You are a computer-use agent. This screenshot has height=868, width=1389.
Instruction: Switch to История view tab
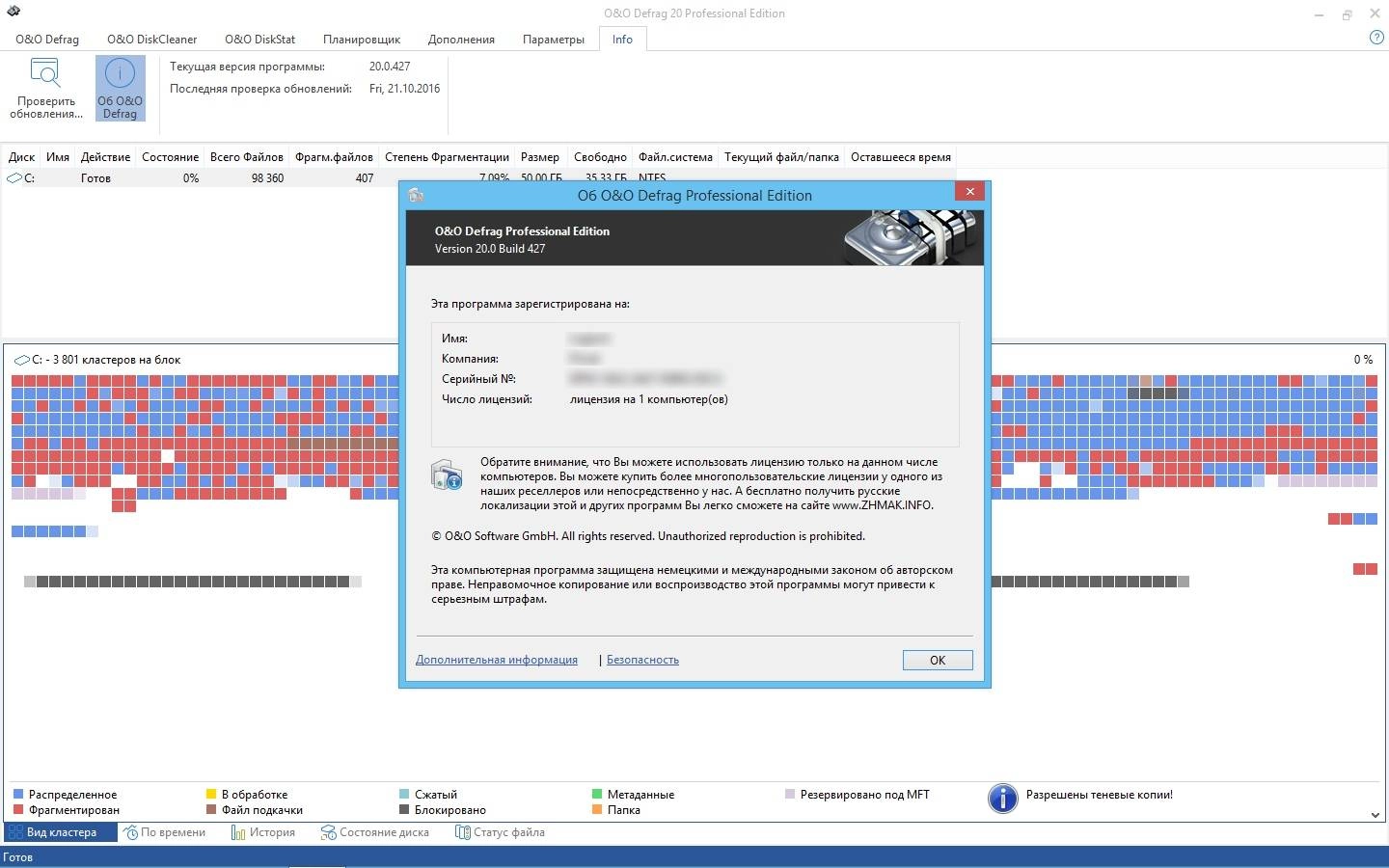pos(263,832)
